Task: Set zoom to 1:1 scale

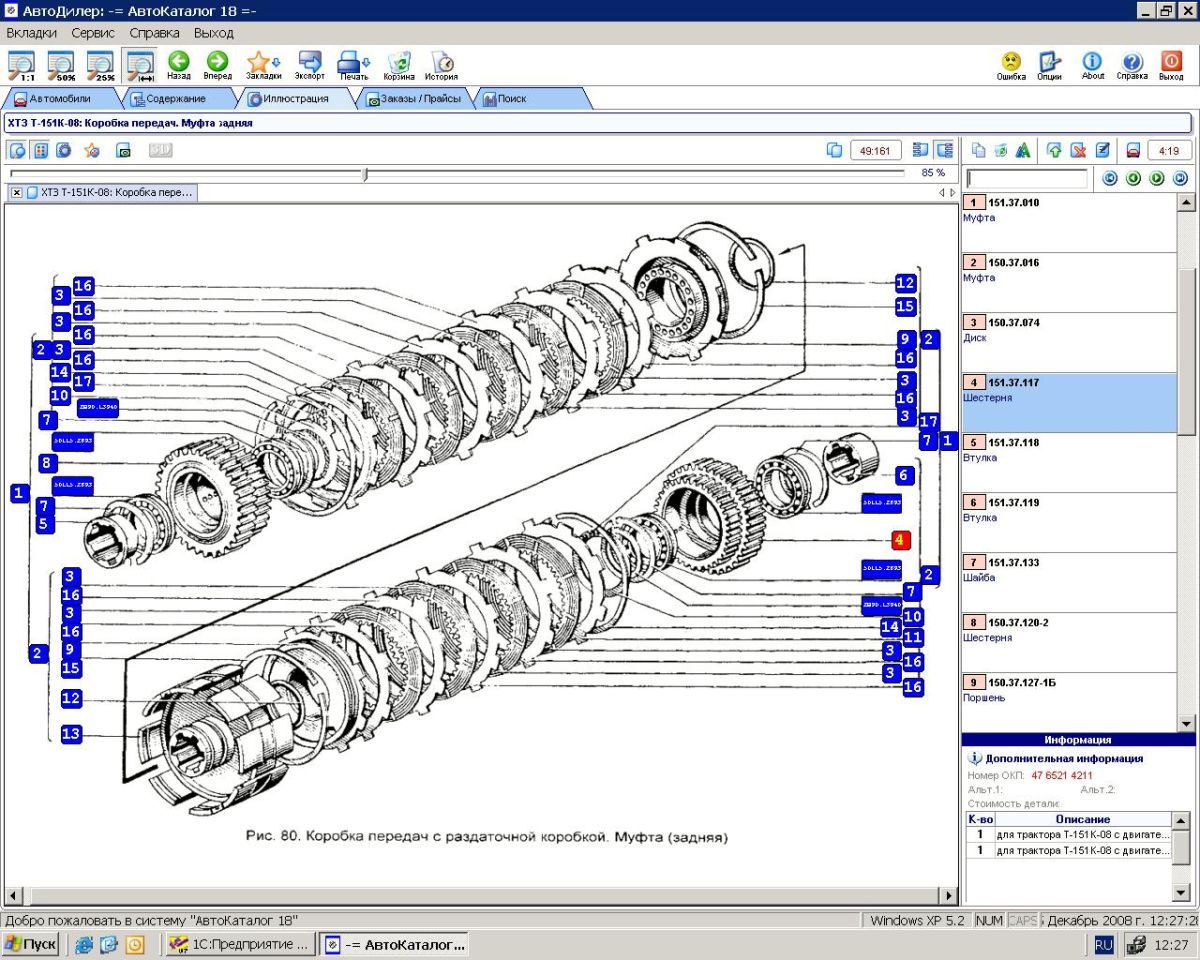Action: (22, 65)
